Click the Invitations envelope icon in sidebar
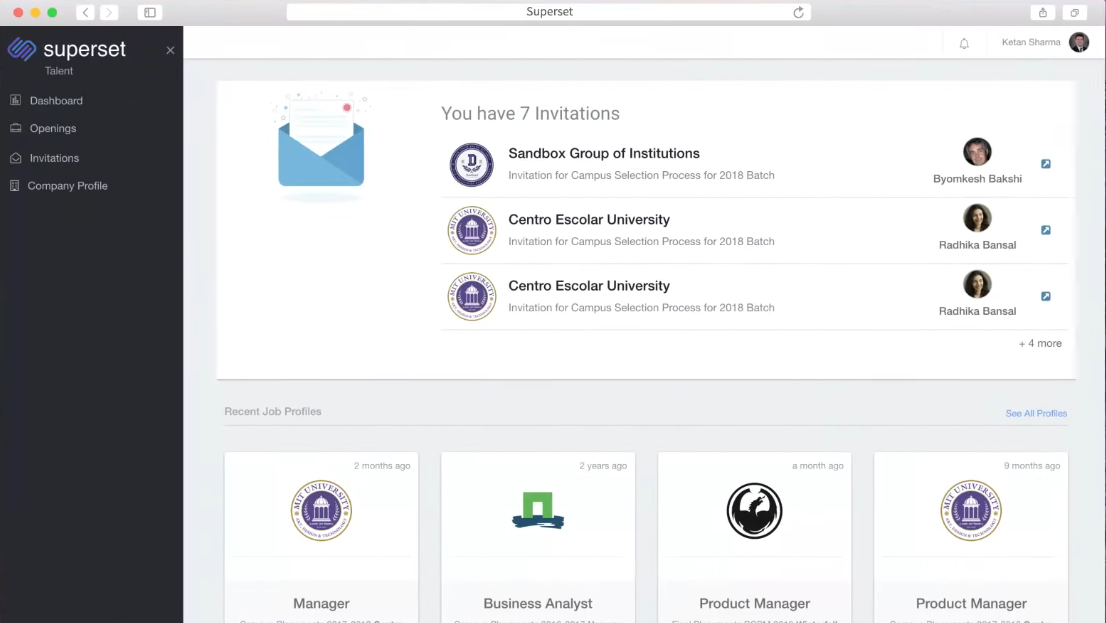The width and height of the screenshot is (1106, 623). [16, 158]
